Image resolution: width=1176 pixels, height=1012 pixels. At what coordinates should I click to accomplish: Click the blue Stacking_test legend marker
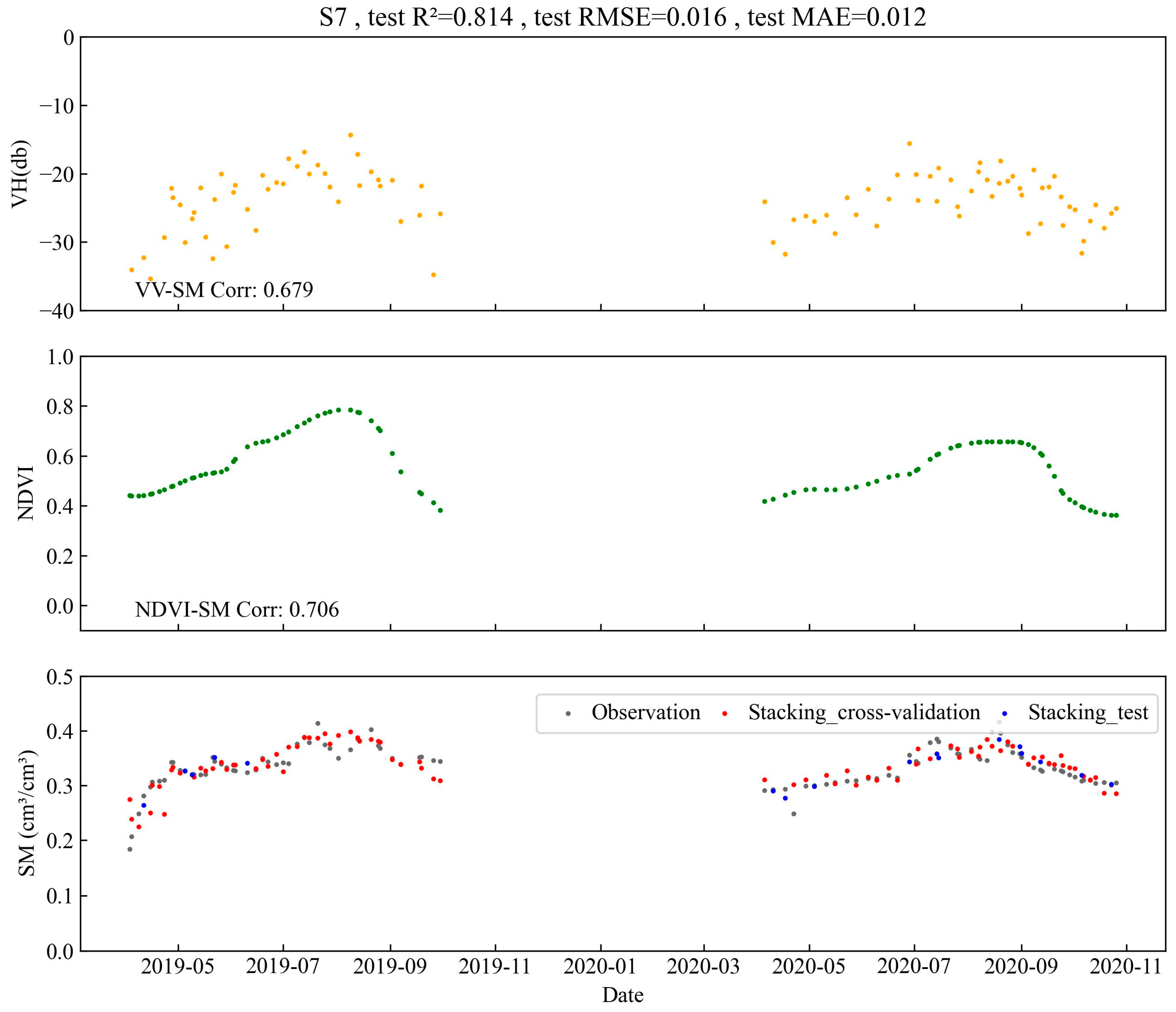pos(1004,713)
